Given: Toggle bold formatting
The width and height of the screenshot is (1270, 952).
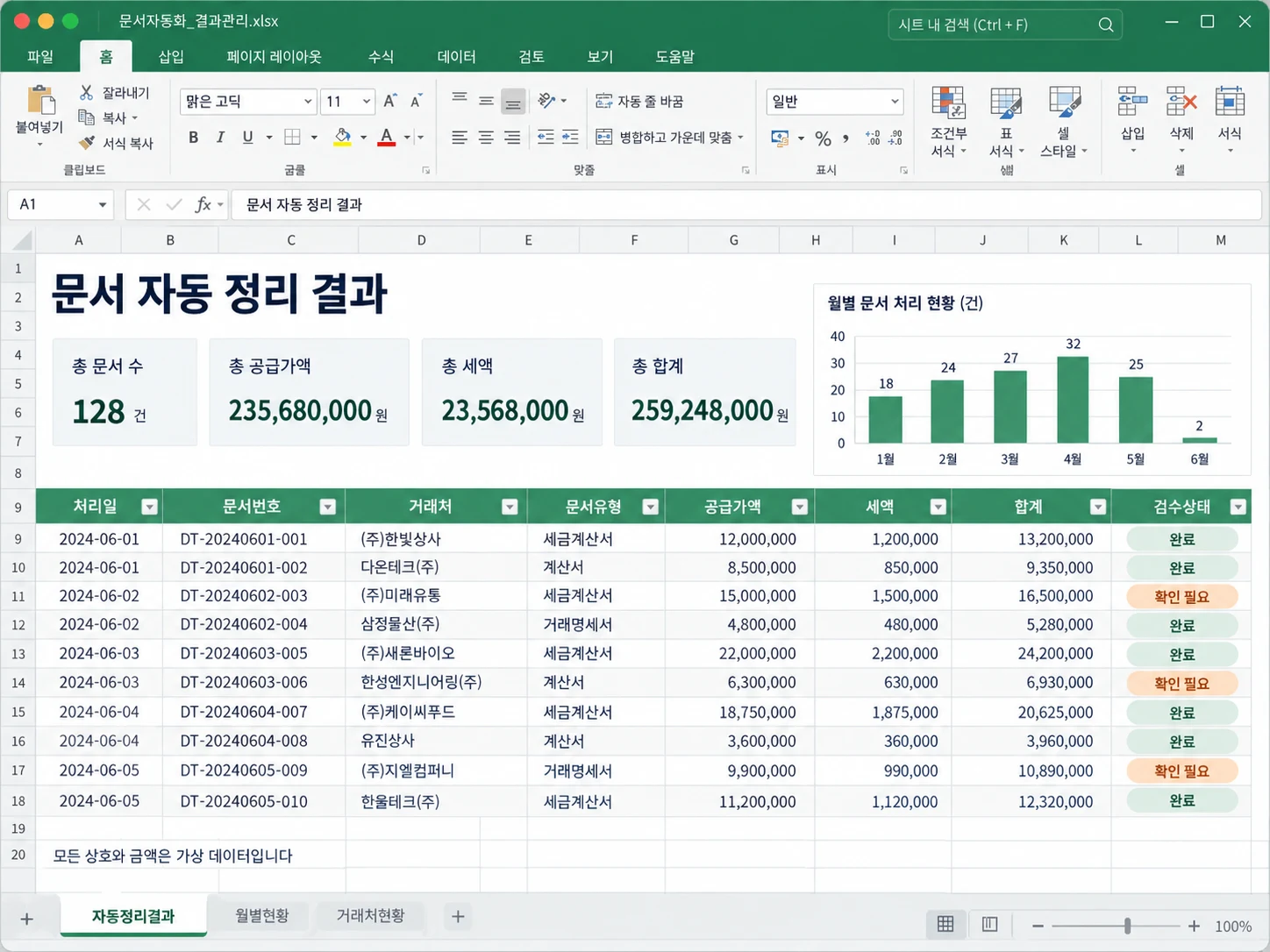Looking at the screenshot, I should coord(193,137).
